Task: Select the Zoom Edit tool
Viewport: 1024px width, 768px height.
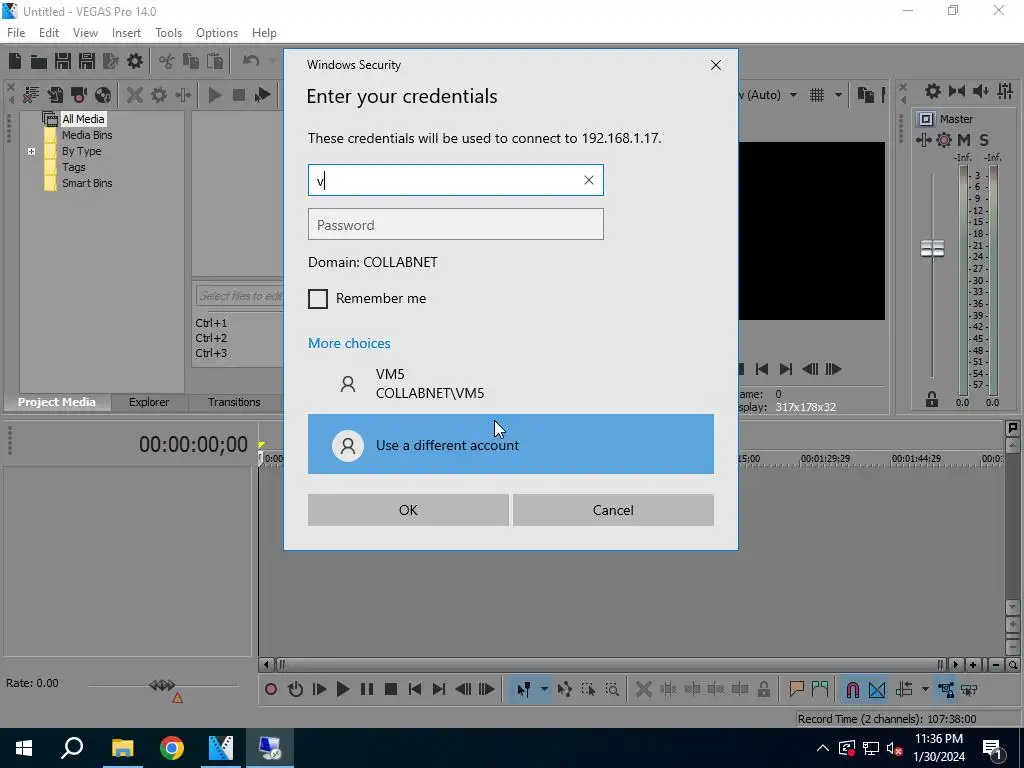Action: click(x=612, y=689)
